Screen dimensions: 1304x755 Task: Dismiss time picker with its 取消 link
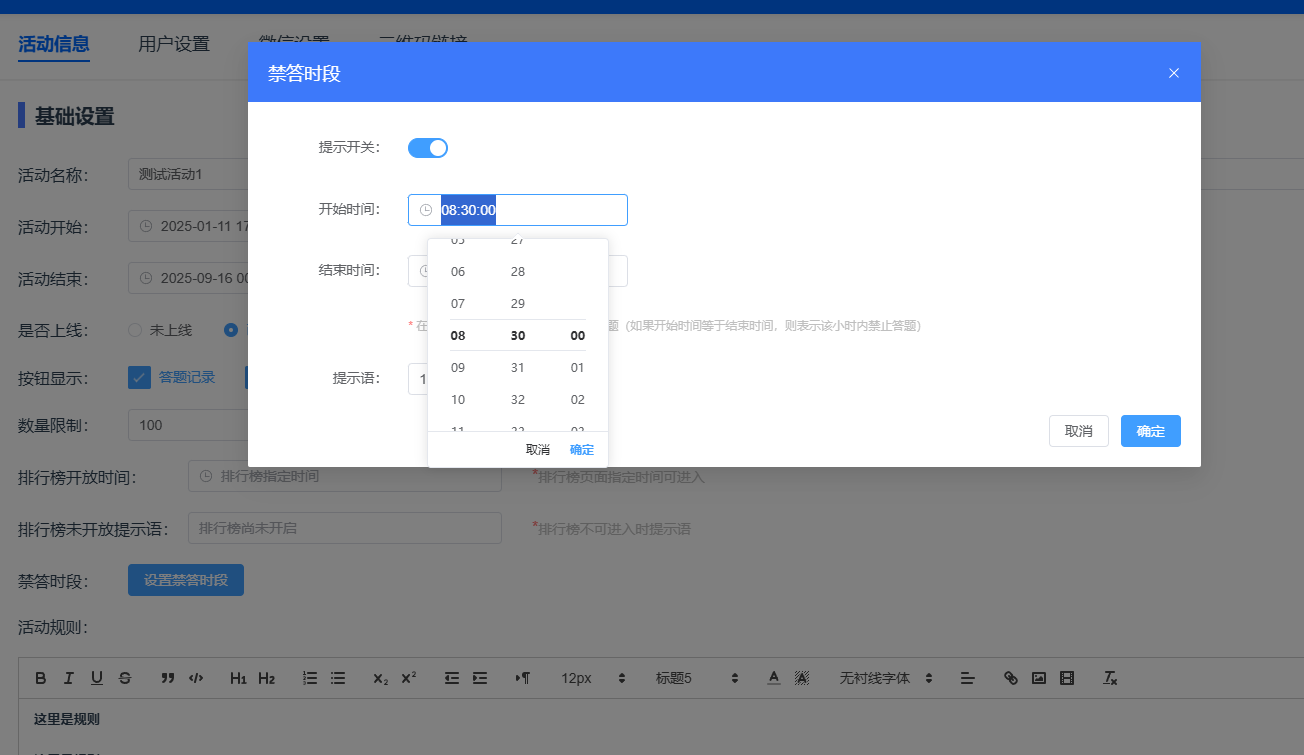pyautogui.click(x=538, y=450)
